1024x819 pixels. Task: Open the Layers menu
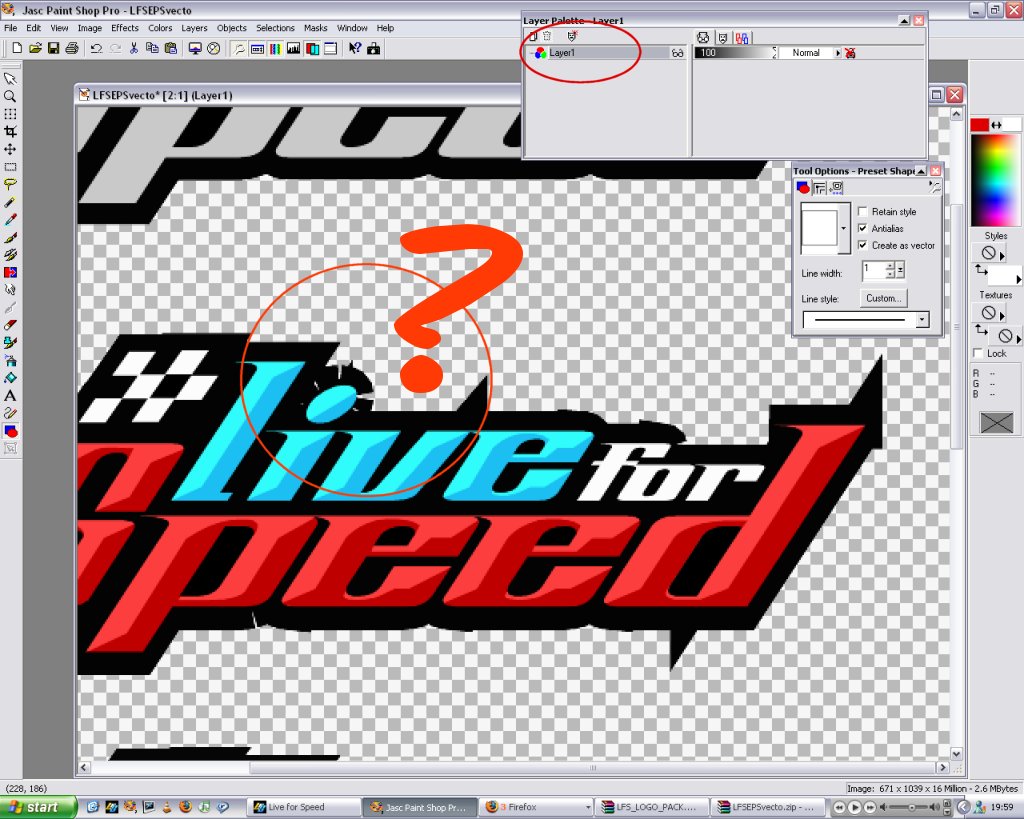pos(194,28)
